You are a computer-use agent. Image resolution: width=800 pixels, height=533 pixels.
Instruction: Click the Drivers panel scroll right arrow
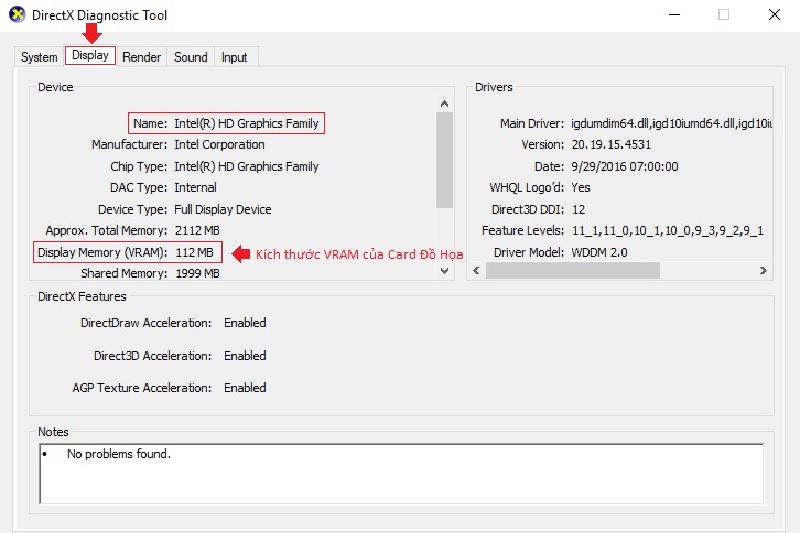(763, 271)
